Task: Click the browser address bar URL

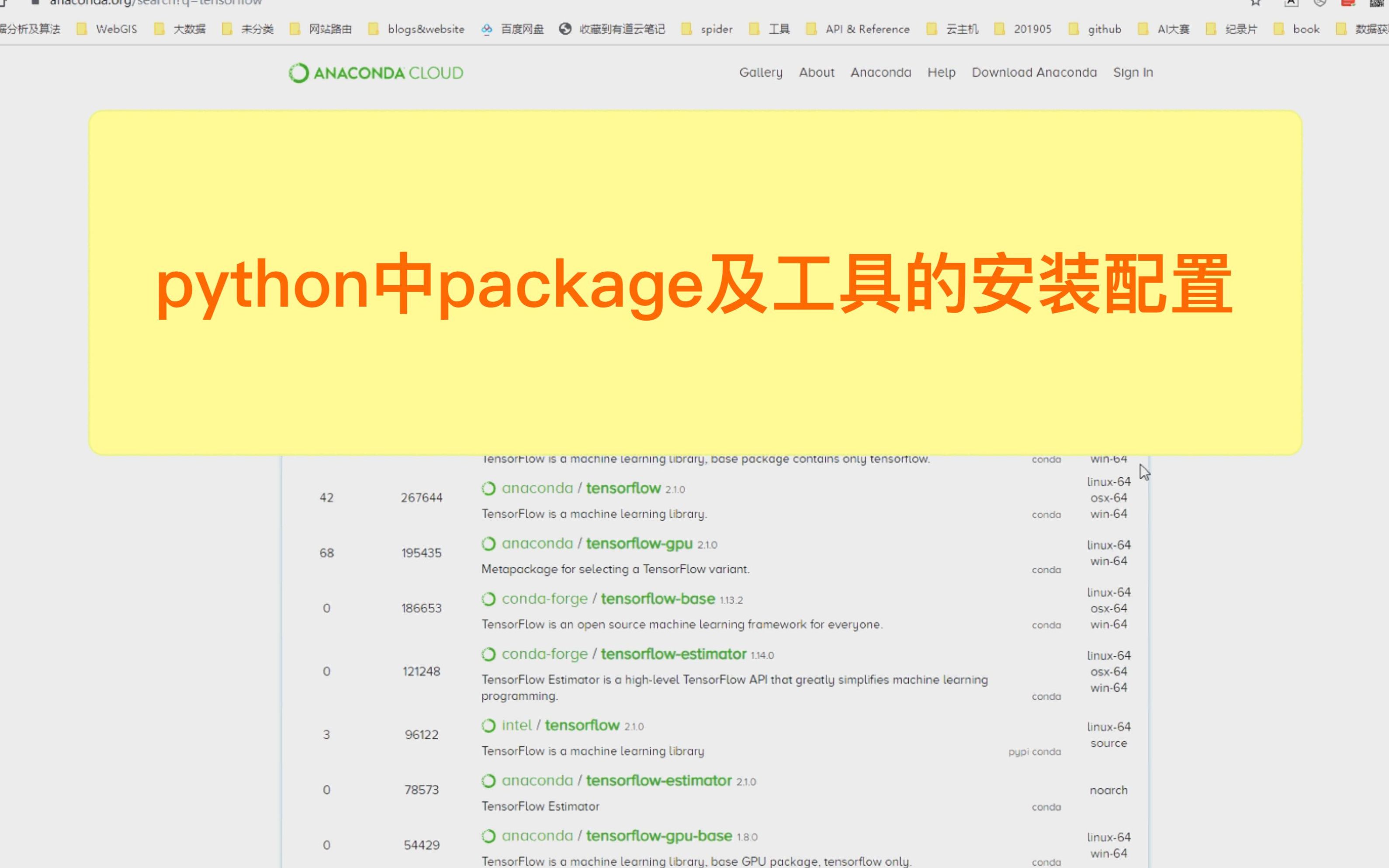Action: click(x=155, y=2)
